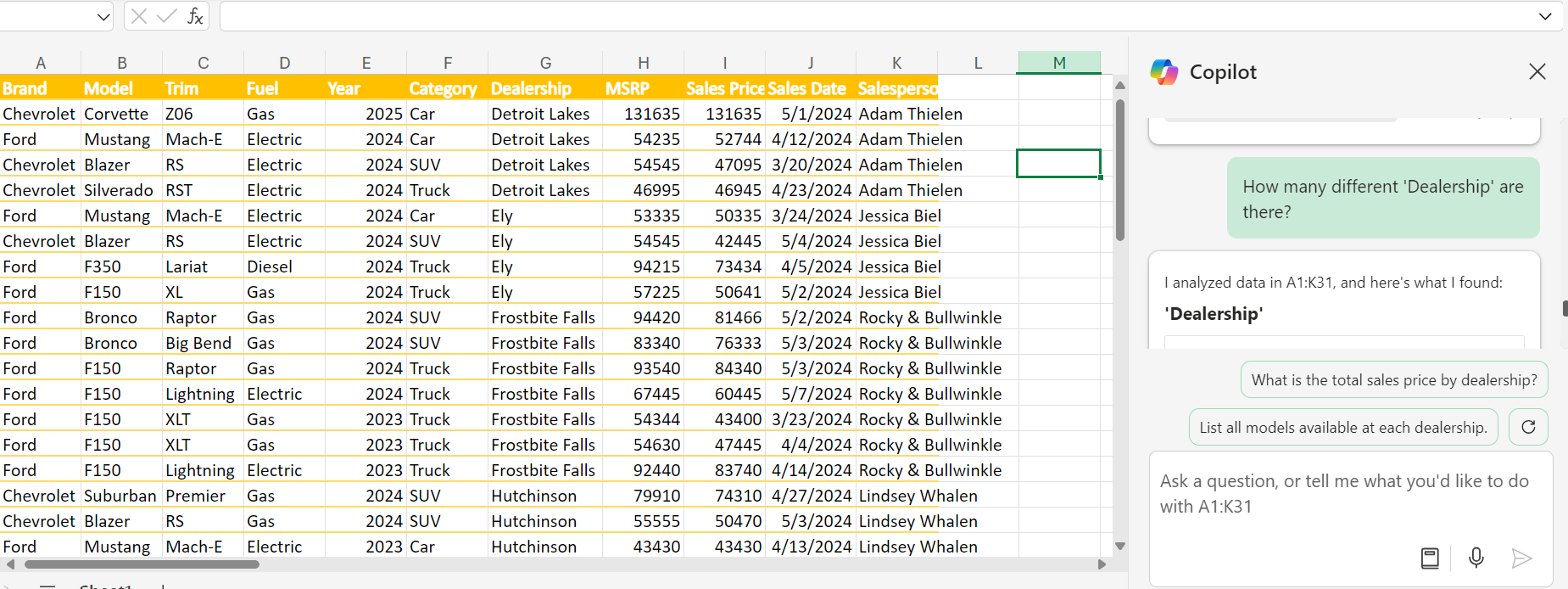Click the vertical scrollbar down arrow
The width and height of the screenshot is (1568, 589).
click(x=1120, y=546)
